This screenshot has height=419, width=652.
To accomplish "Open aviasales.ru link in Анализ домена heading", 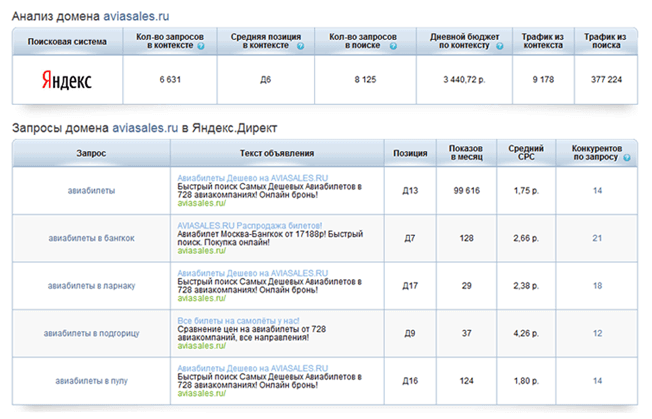I will [136, 16].
